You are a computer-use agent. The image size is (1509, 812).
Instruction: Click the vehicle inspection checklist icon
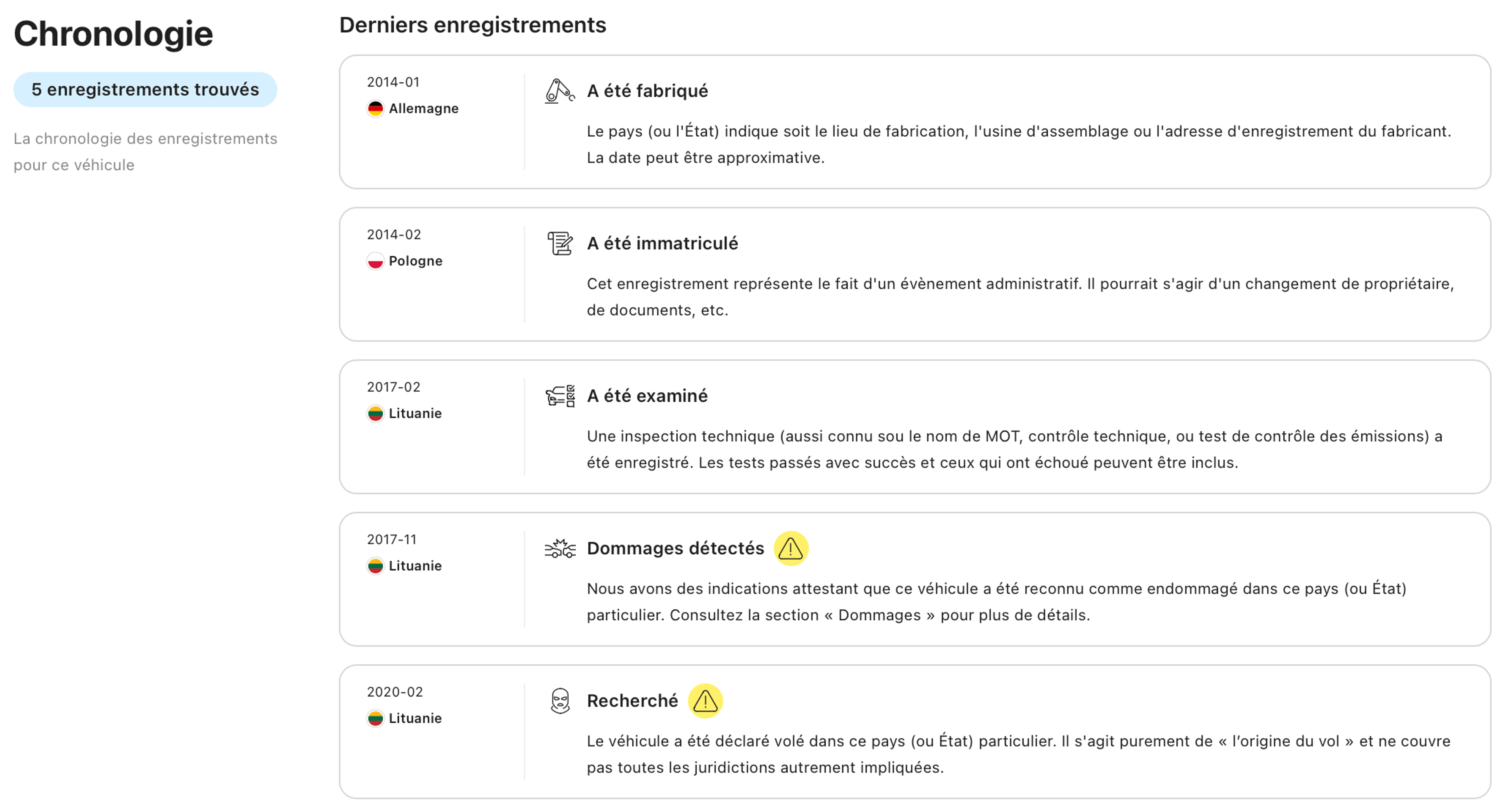coord(560,396)
